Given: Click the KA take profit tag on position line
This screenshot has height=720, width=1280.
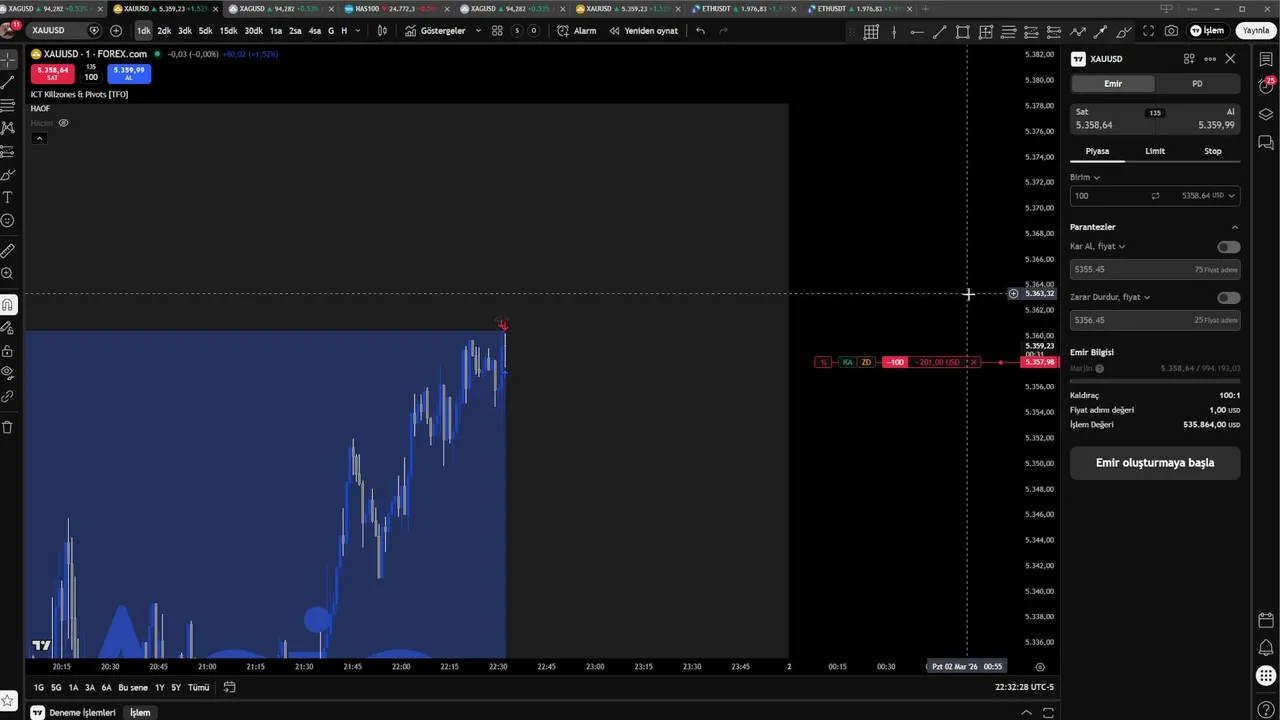Looking at the screenshot, I should tap(848, 362).
